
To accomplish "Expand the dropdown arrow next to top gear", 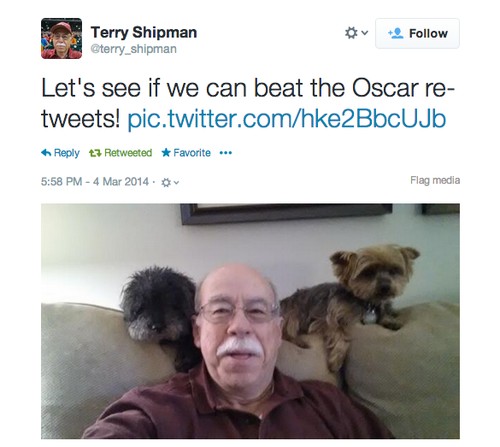I will point(365,33).
